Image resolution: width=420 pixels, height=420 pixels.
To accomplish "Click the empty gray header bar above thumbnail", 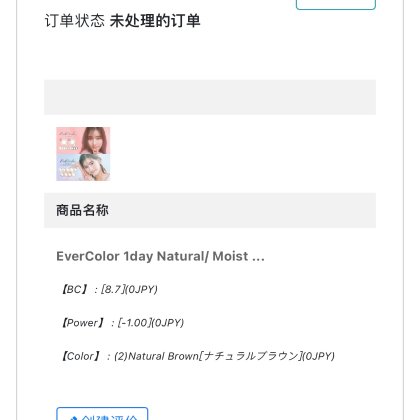I will pyautogui.click(x=210, y=97).
